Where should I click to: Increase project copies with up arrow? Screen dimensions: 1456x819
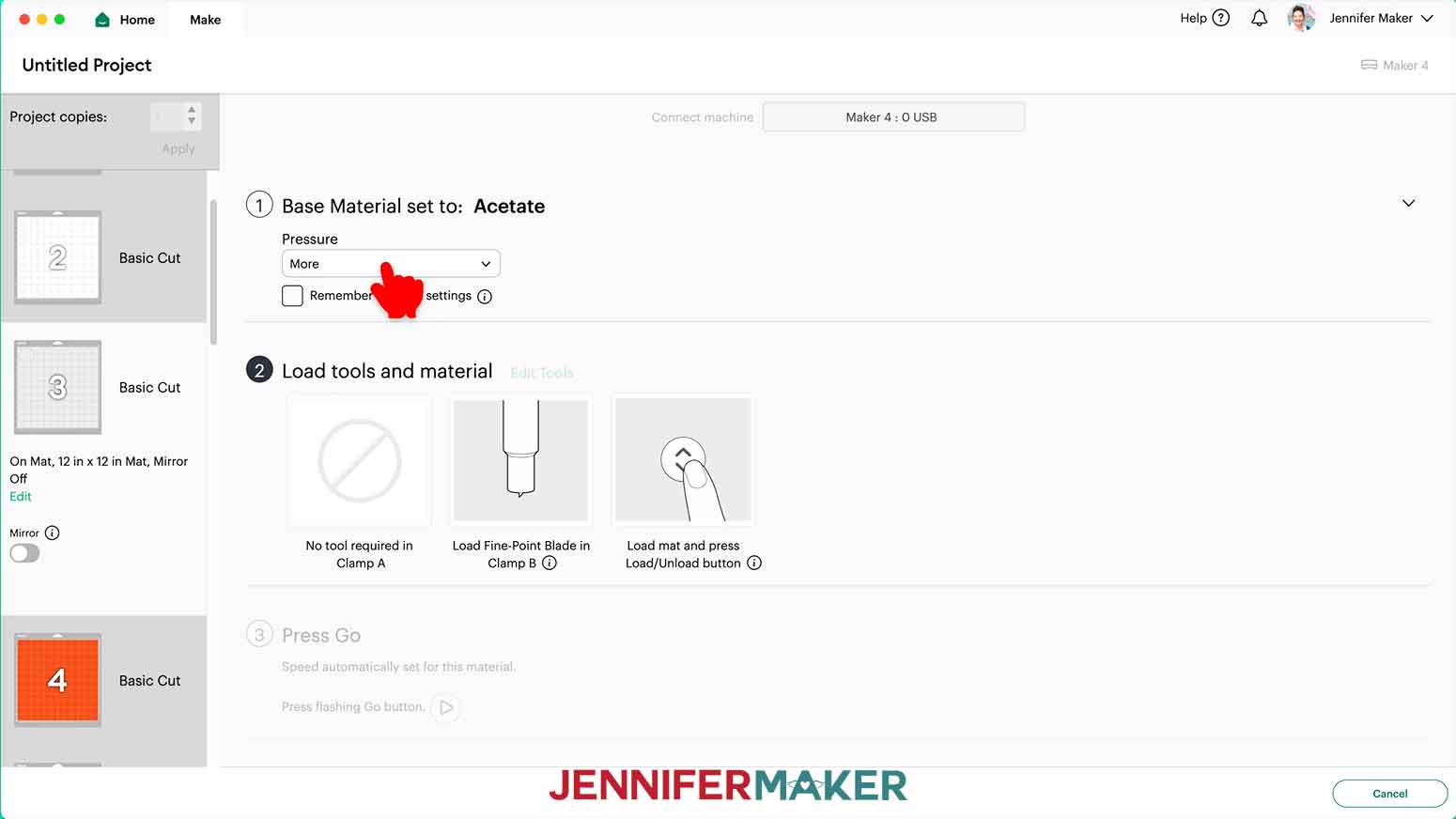pyautogui.click(x=192, y=110)
